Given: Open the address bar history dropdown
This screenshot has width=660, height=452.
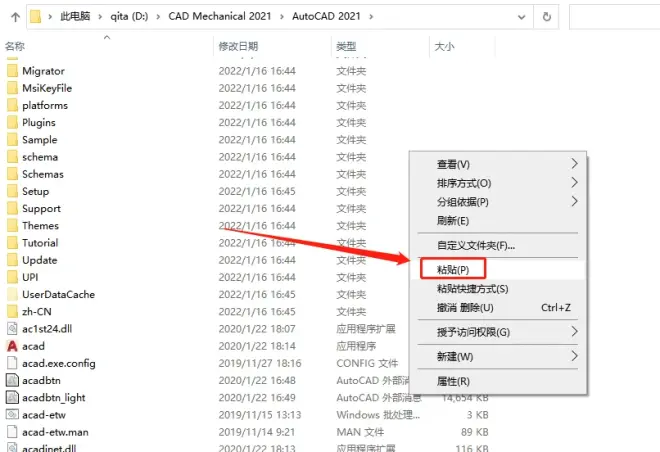Looking at the screenshot, I should click(x=522, y=17).
